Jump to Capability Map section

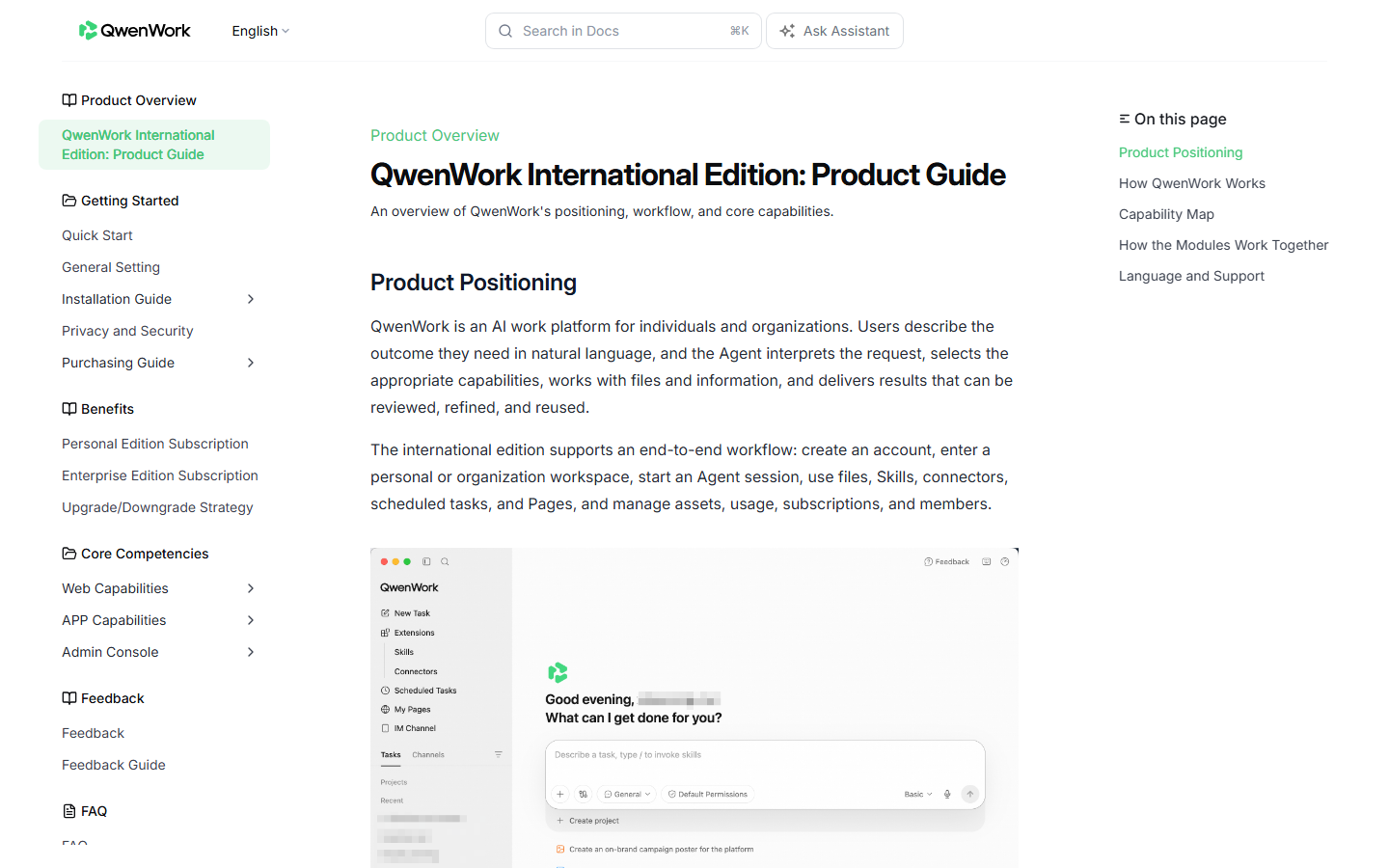point(1166,214)
